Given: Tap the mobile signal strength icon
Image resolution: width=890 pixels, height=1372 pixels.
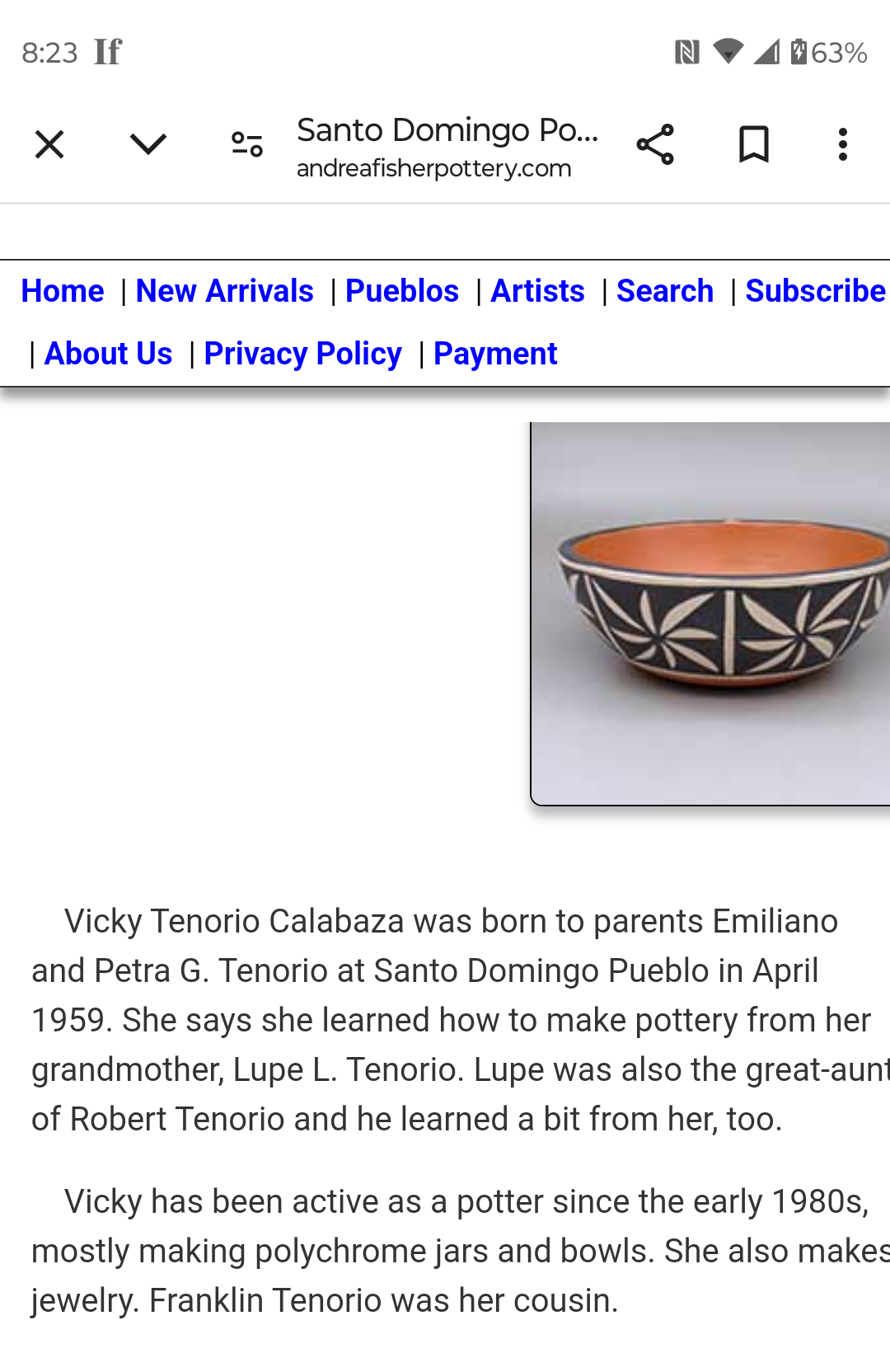Looking at the screenshot, I should 766,52.
